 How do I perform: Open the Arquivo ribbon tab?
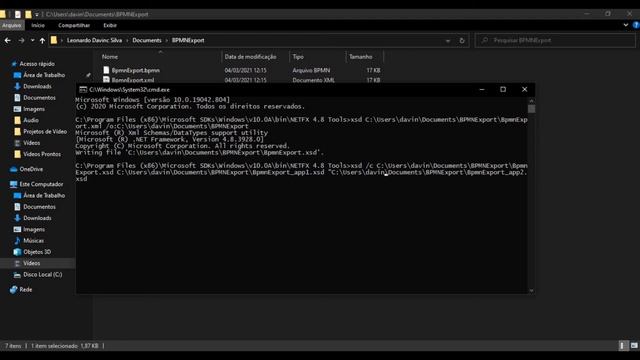click(11, 25)
